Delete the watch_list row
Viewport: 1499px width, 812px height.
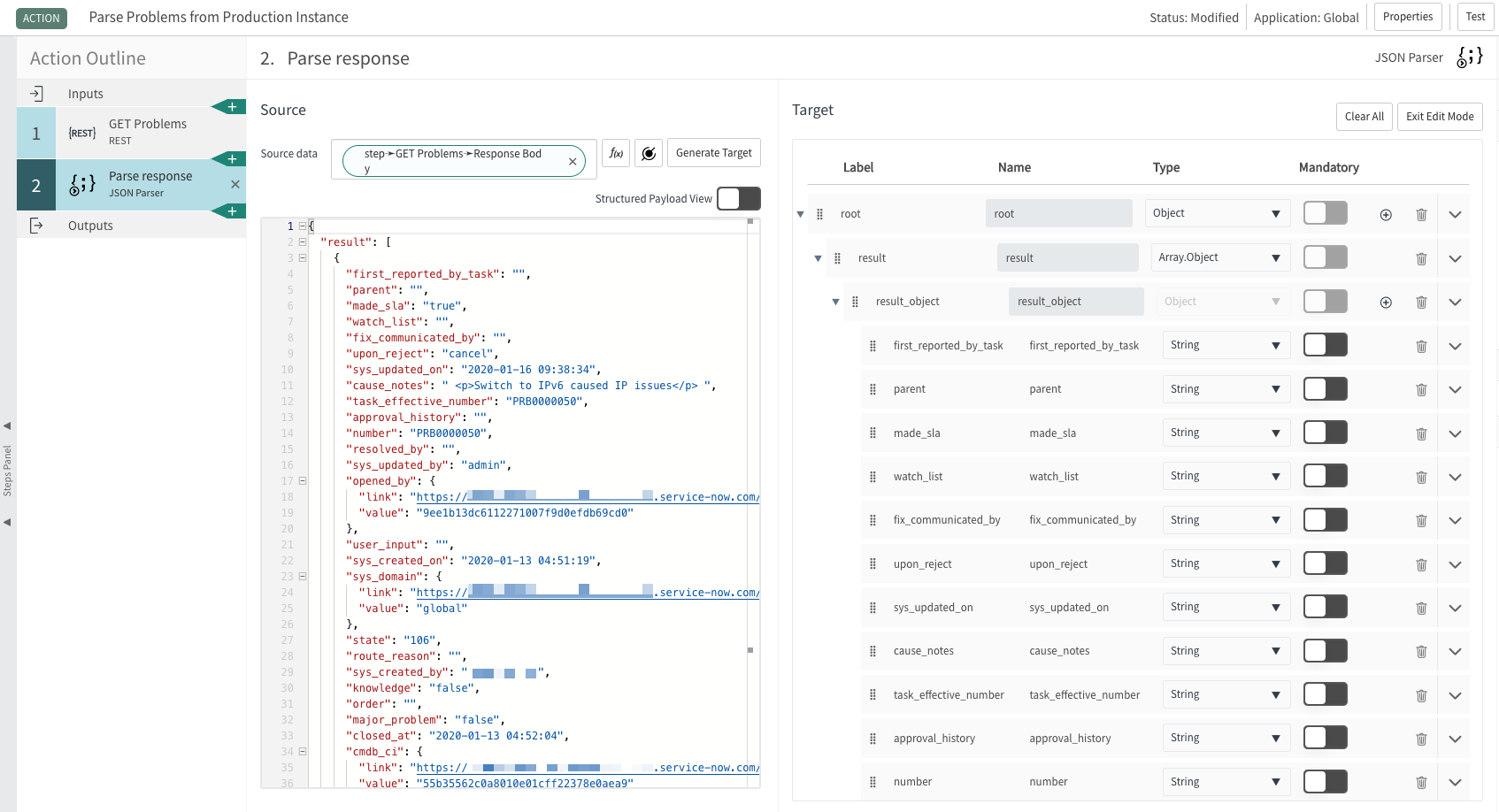coord(1421,478)
